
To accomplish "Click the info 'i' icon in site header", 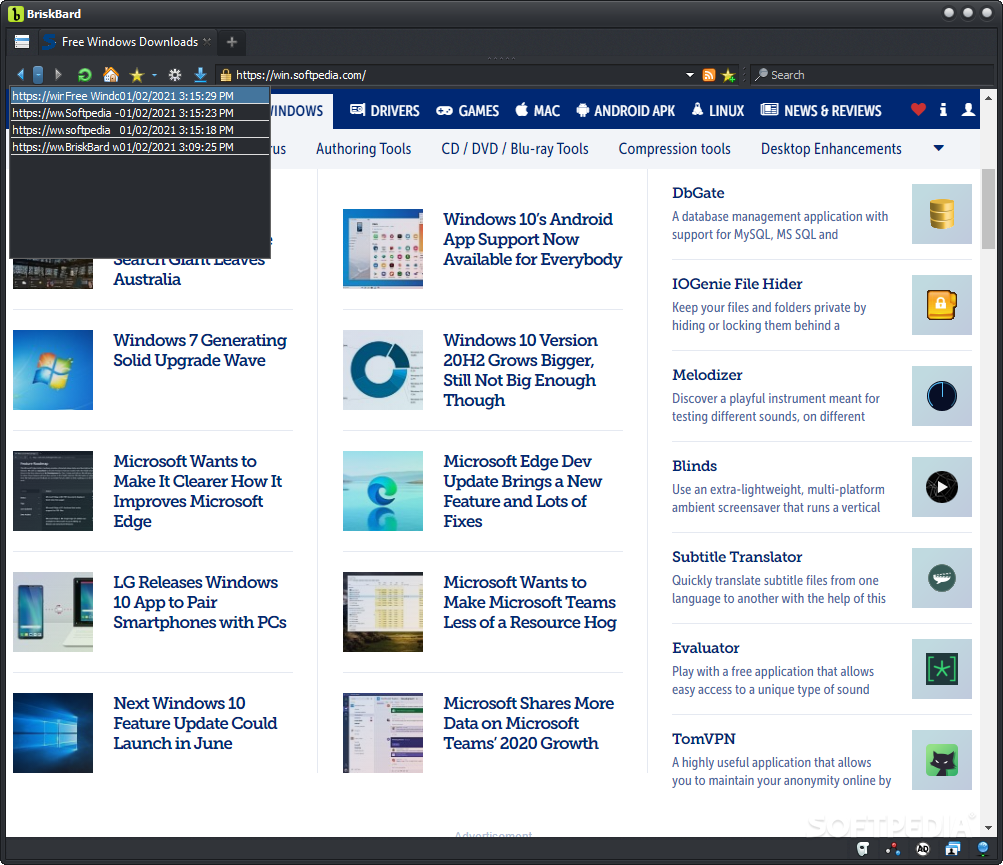I will 943,110.
